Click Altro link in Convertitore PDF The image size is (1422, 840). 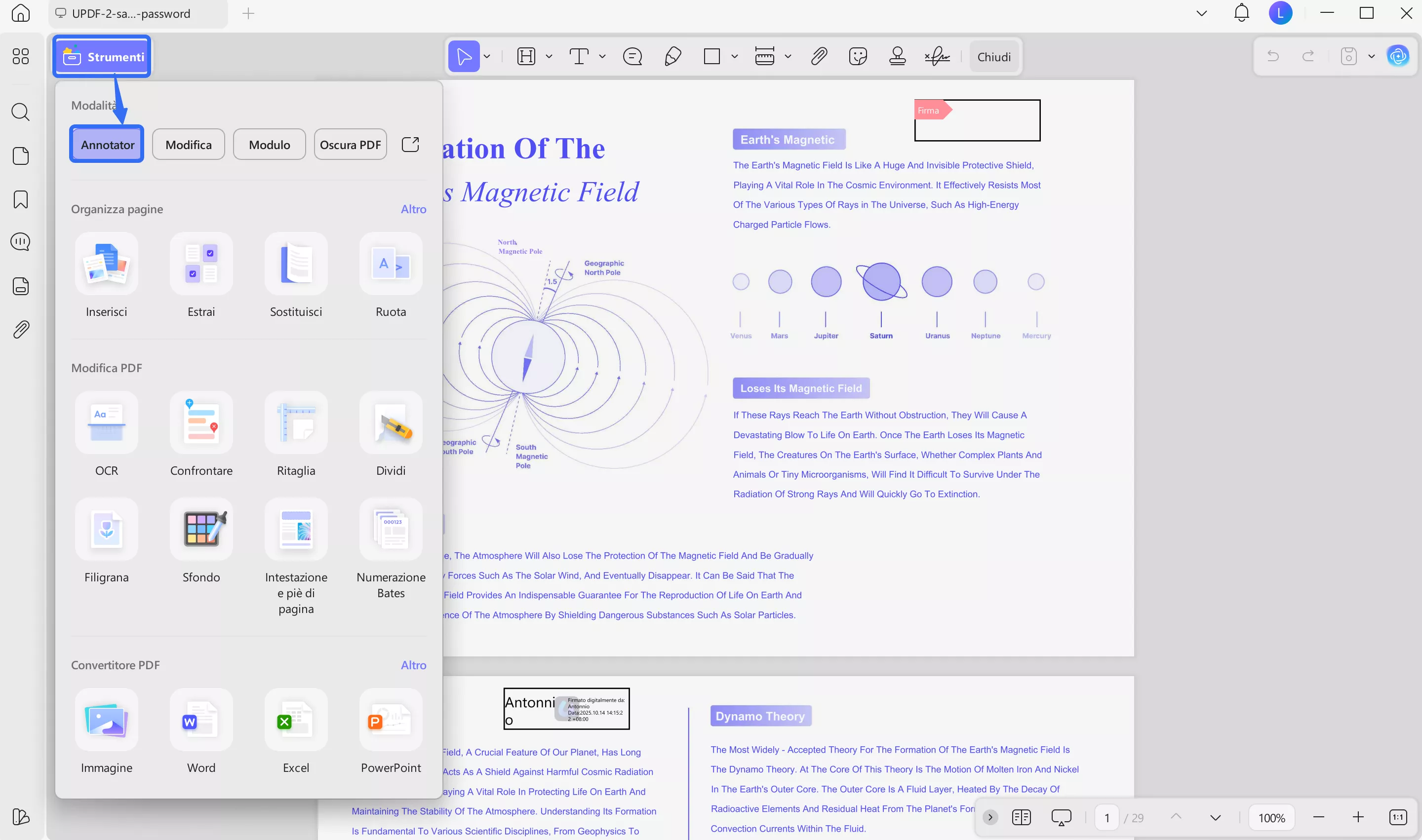coord(413,665)
